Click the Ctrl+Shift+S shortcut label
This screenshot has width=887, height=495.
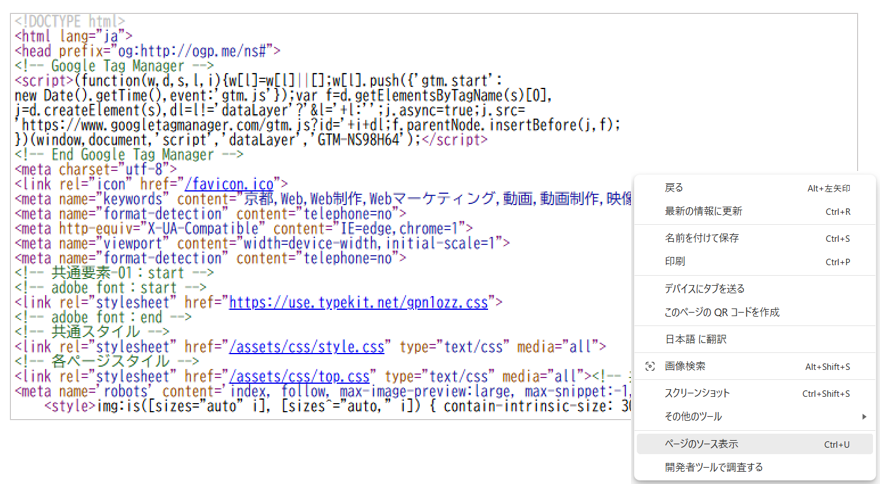[x=826, y=394]
